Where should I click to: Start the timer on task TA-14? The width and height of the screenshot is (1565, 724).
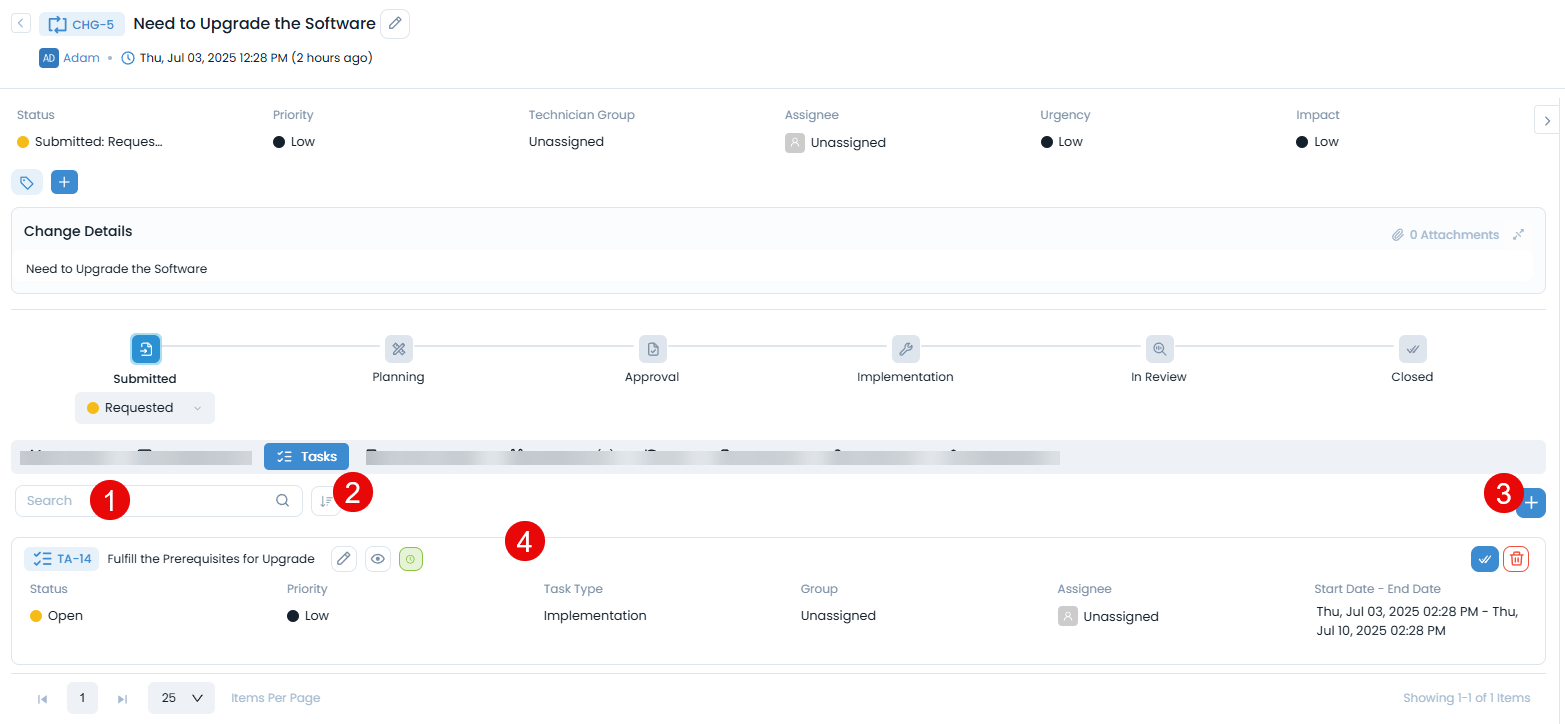click(410, 558)
